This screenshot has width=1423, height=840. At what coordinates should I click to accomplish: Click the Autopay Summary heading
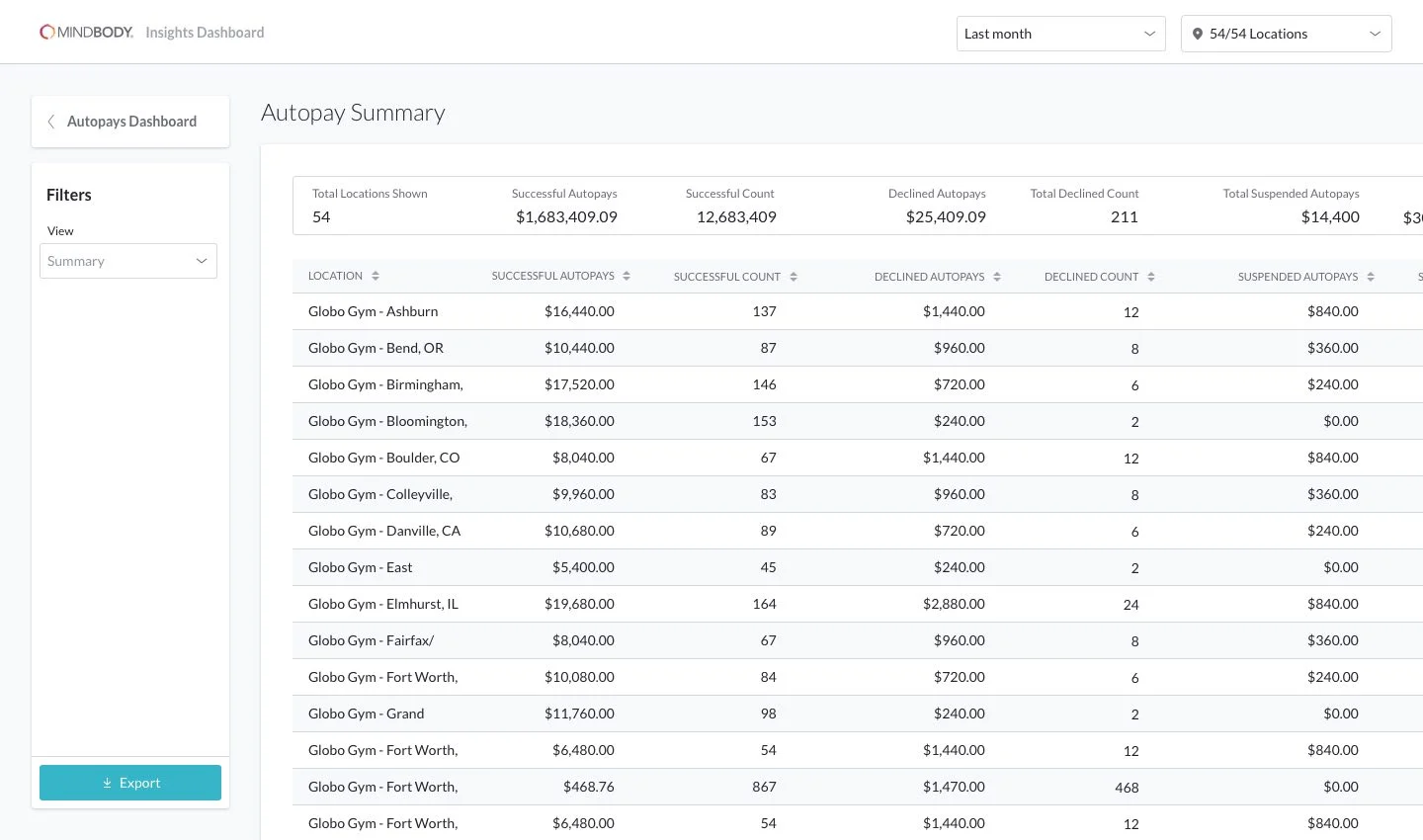(353, 113)
